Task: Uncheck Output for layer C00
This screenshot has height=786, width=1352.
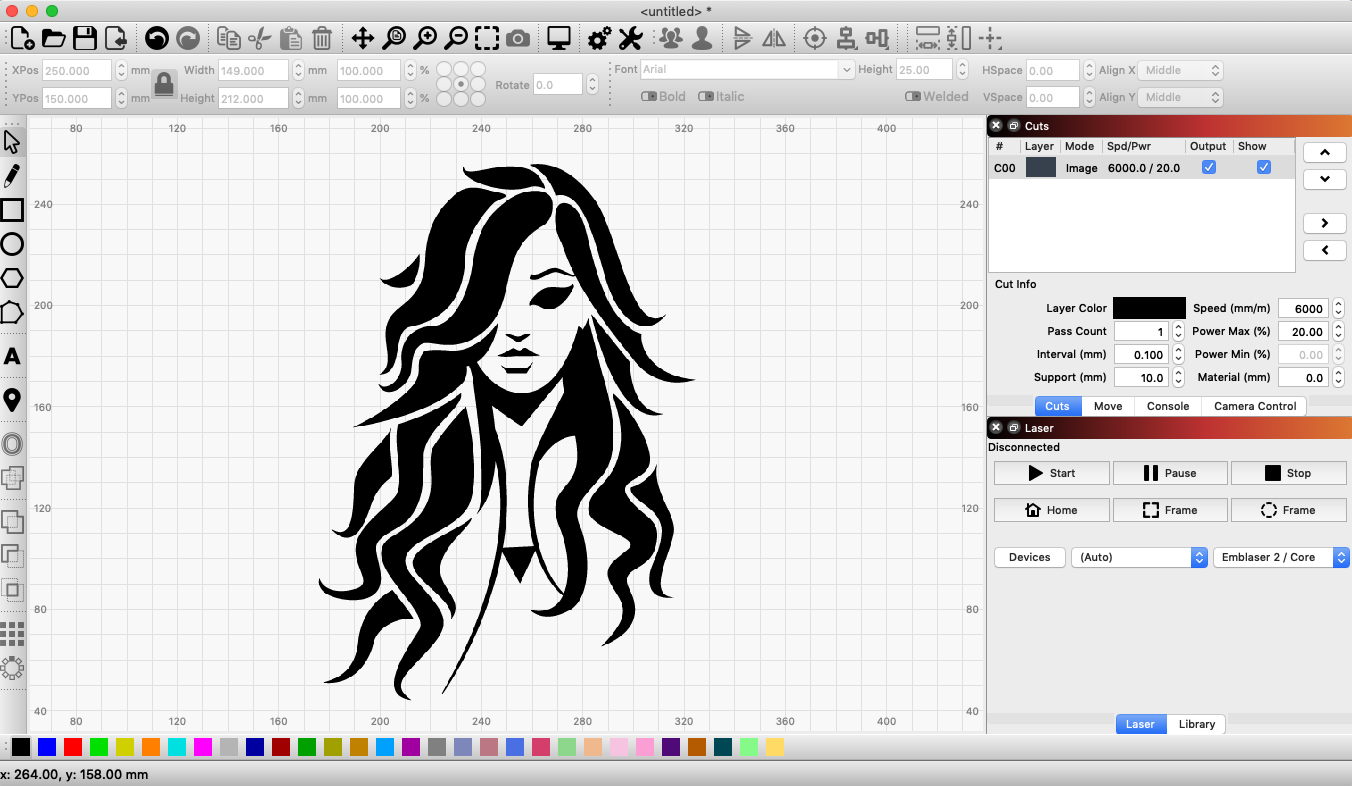Action: click(1208, 168)
